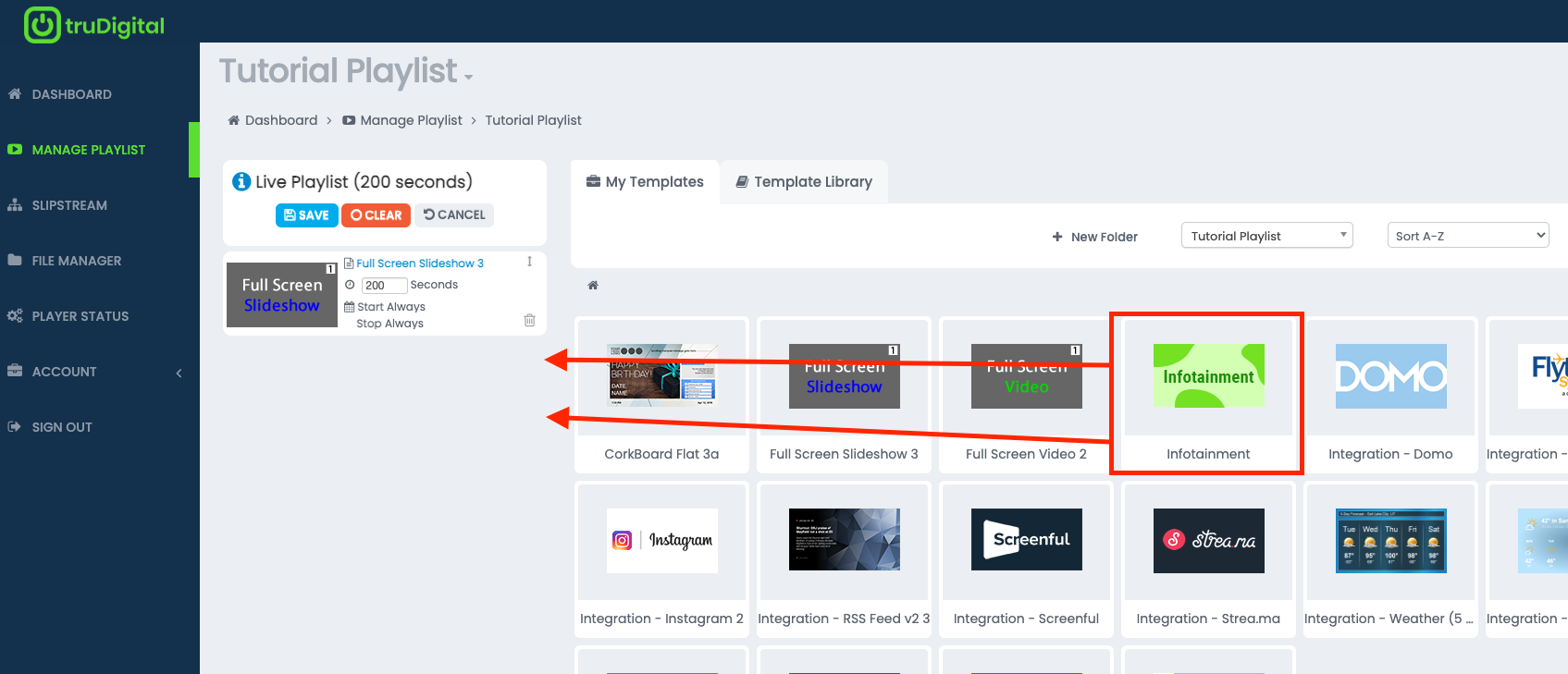
Task: Click the Live Playlist info icon
Action: coord(241,181)
